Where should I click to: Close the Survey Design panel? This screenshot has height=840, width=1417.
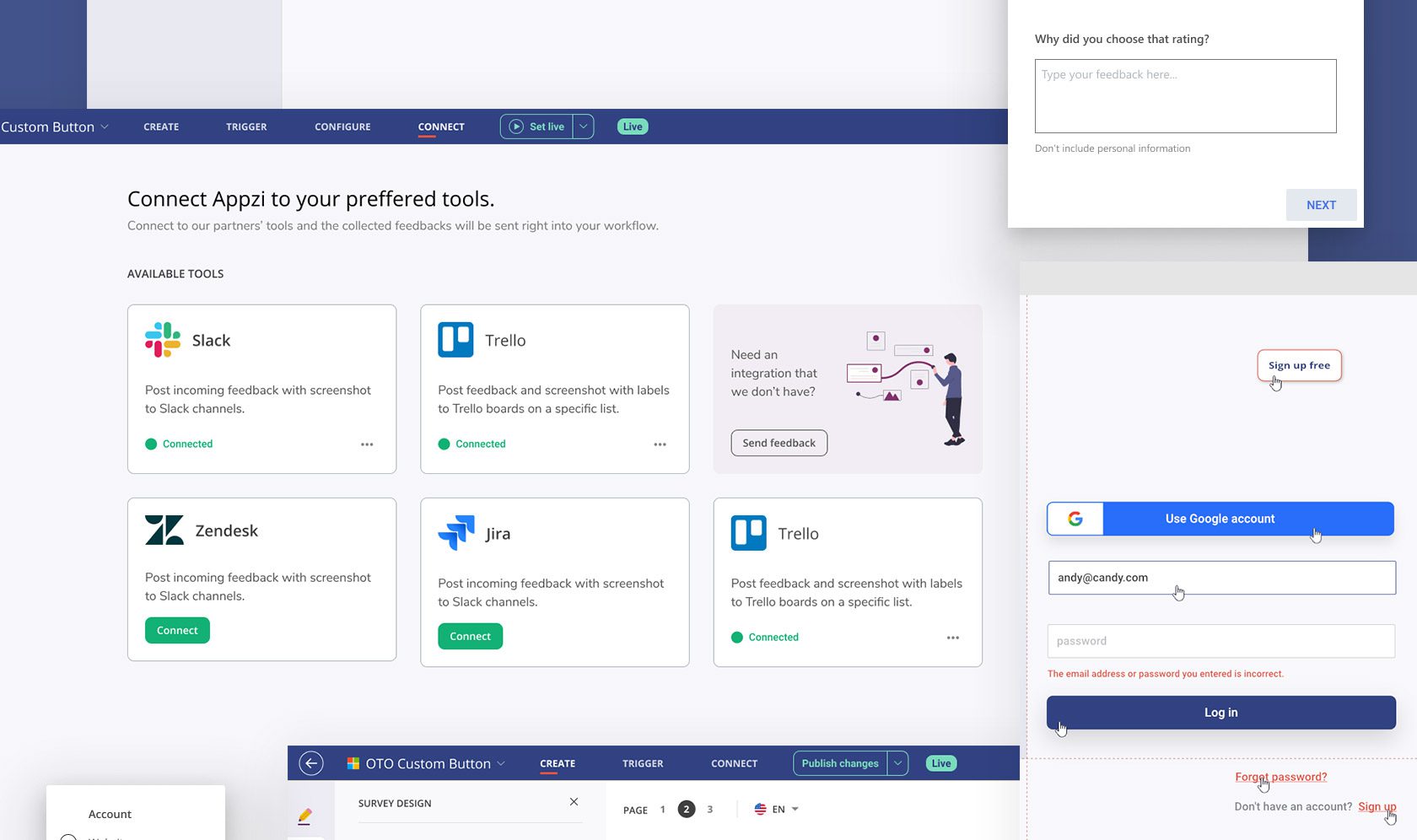574,802
